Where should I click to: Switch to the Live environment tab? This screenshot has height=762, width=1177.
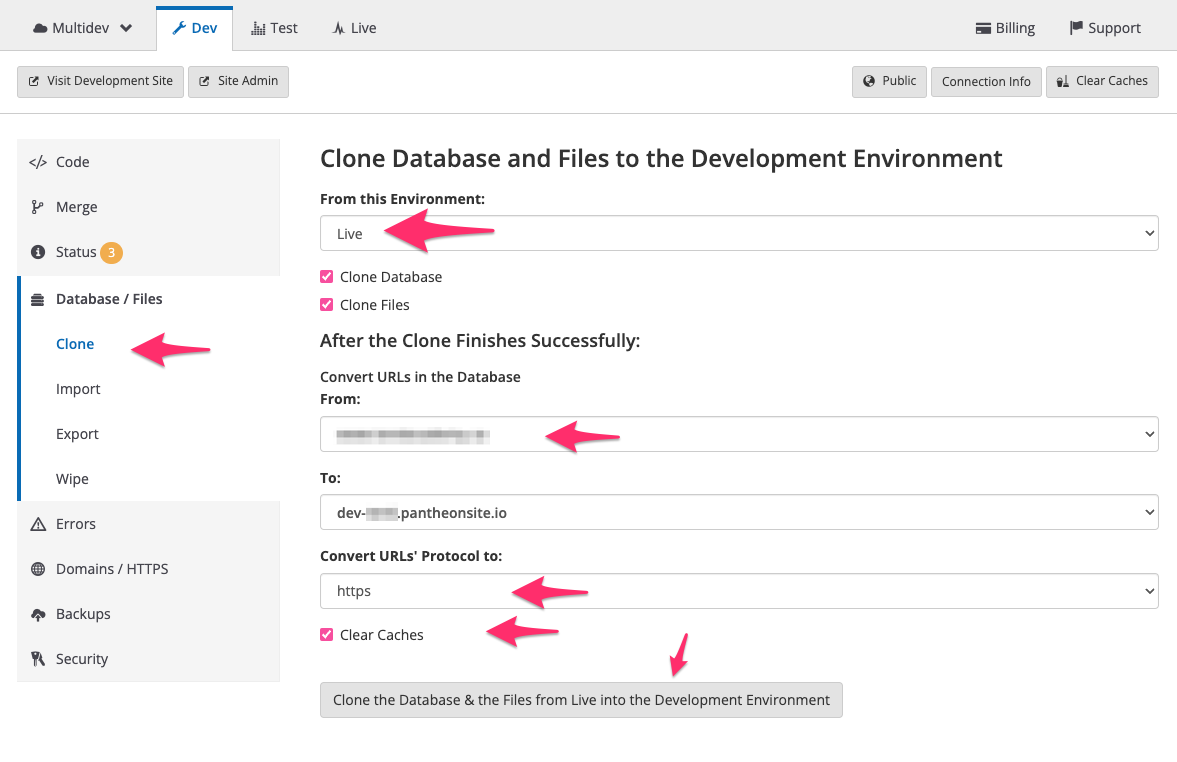tap(354, 29)
